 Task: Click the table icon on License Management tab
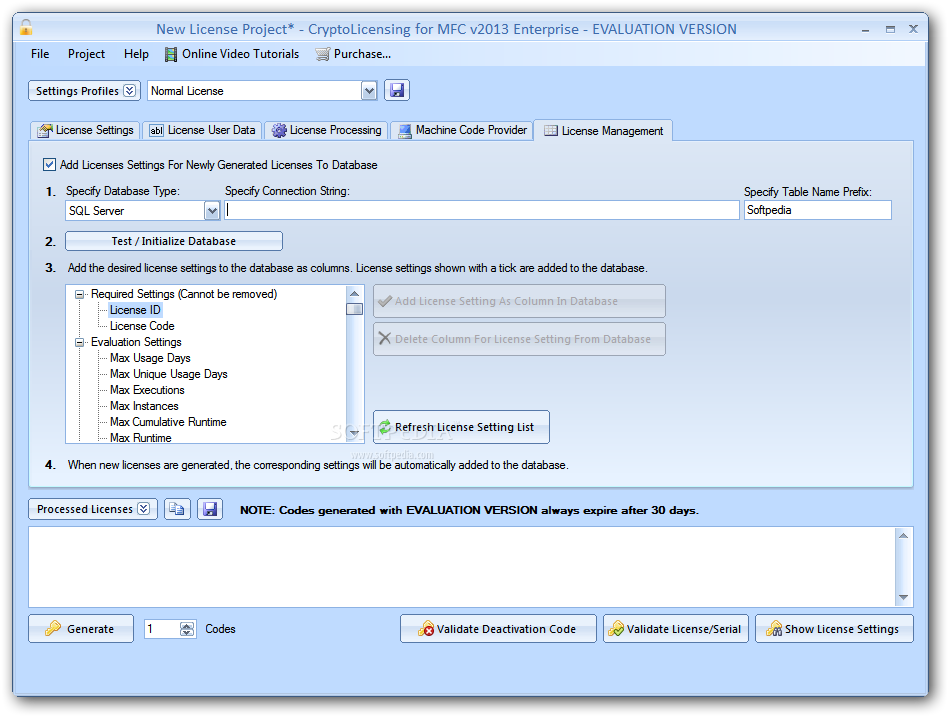pyautogui.click(x=550, y=131)
